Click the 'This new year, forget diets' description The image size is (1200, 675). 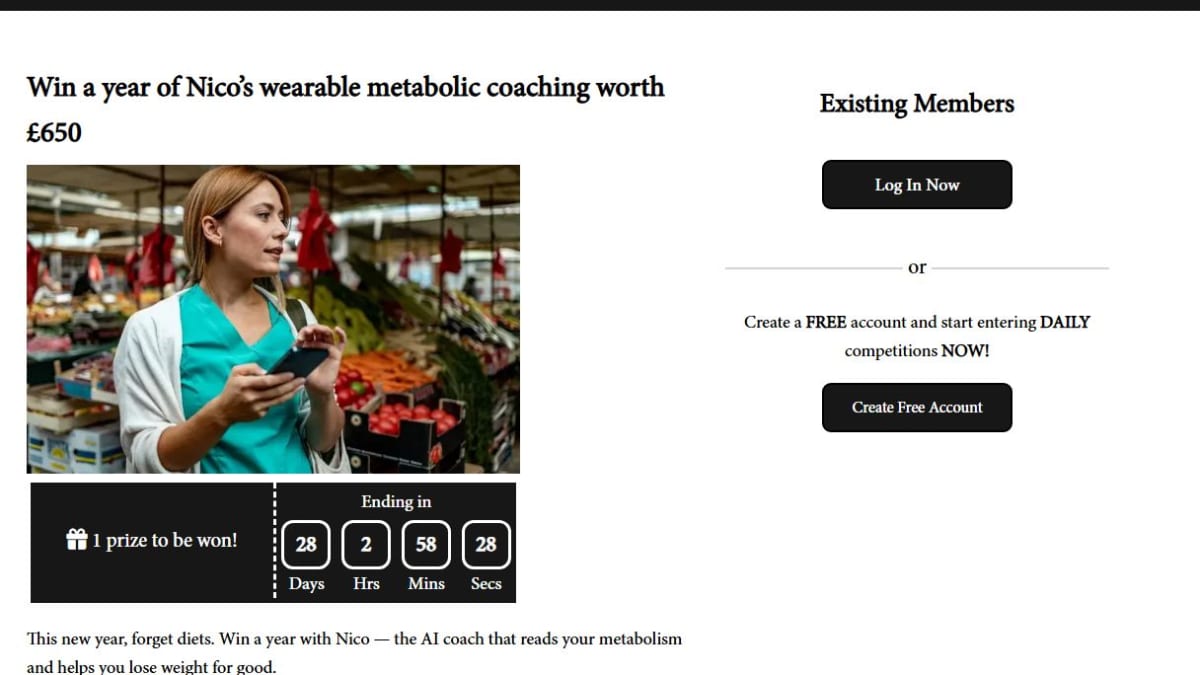coord(354,652)
